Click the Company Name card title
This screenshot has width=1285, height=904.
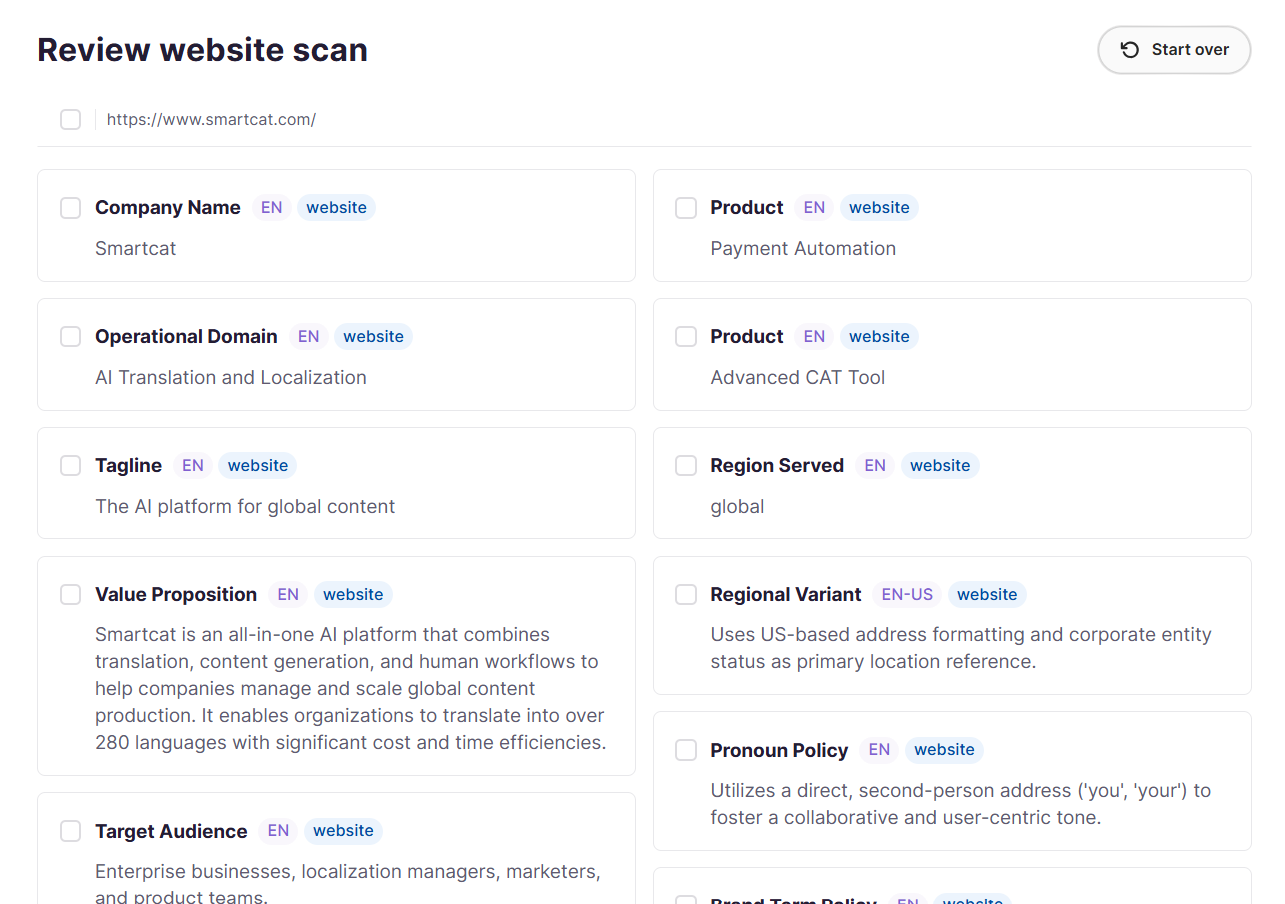[168, 208]
